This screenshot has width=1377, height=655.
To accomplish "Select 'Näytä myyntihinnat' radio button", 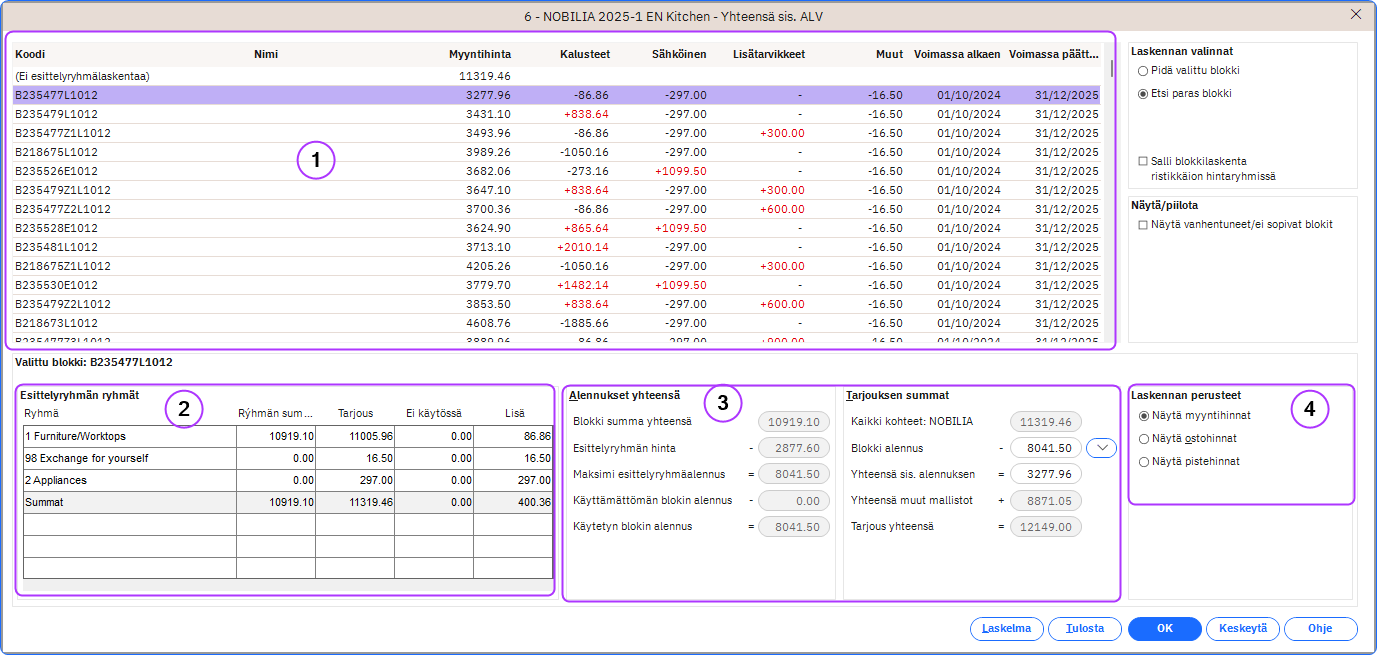I will point(1144,415).
